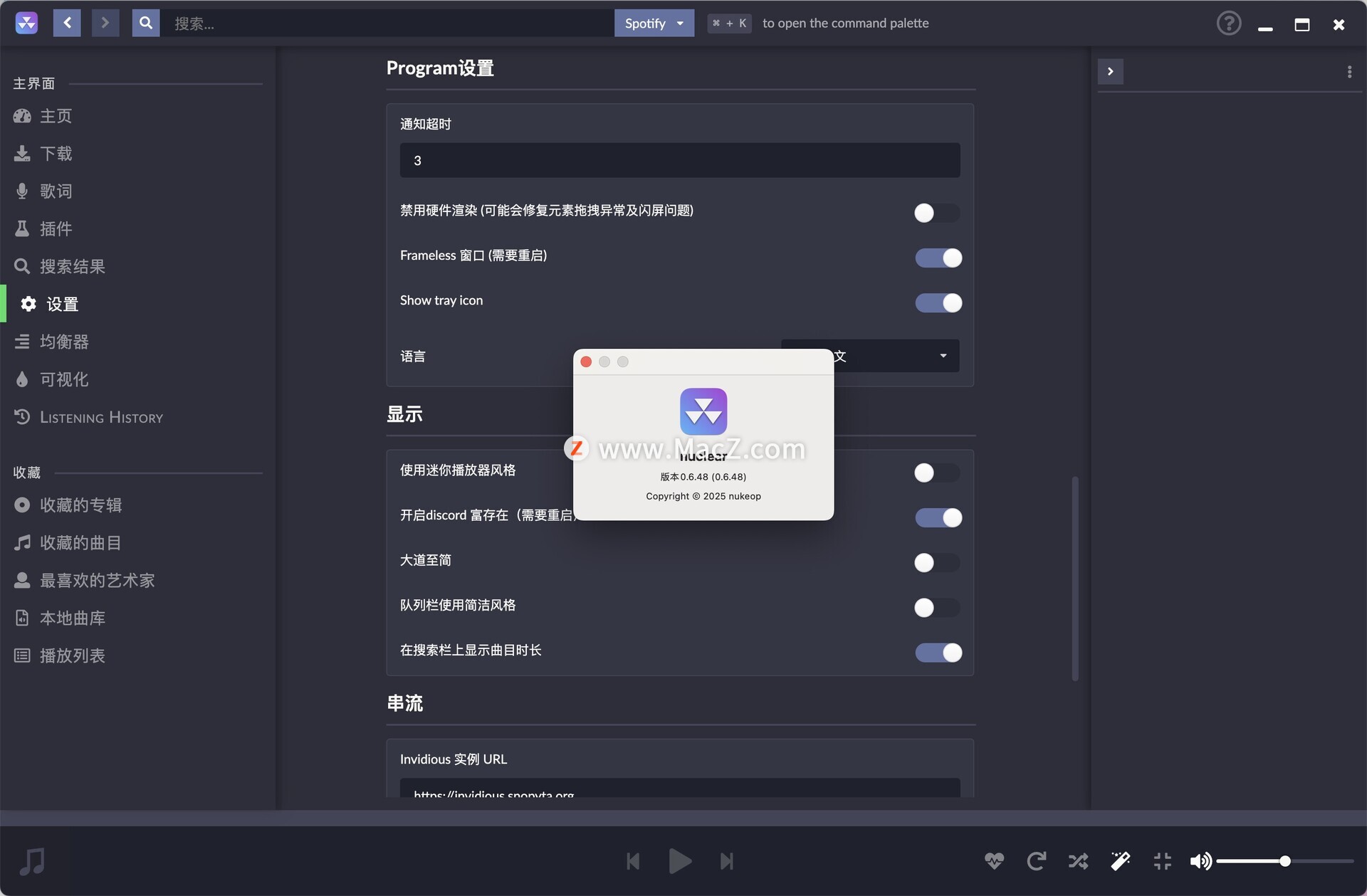Click the 搜索 search input field
Viewport: 1367px width, 896px height.
[387, 23]
